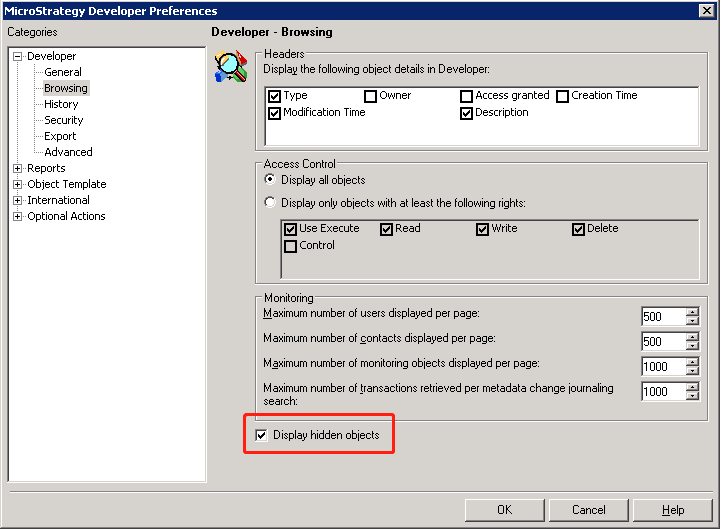Collapse the Developer tree node
This screenshot has height=530, width=721.
pos(18,57)
